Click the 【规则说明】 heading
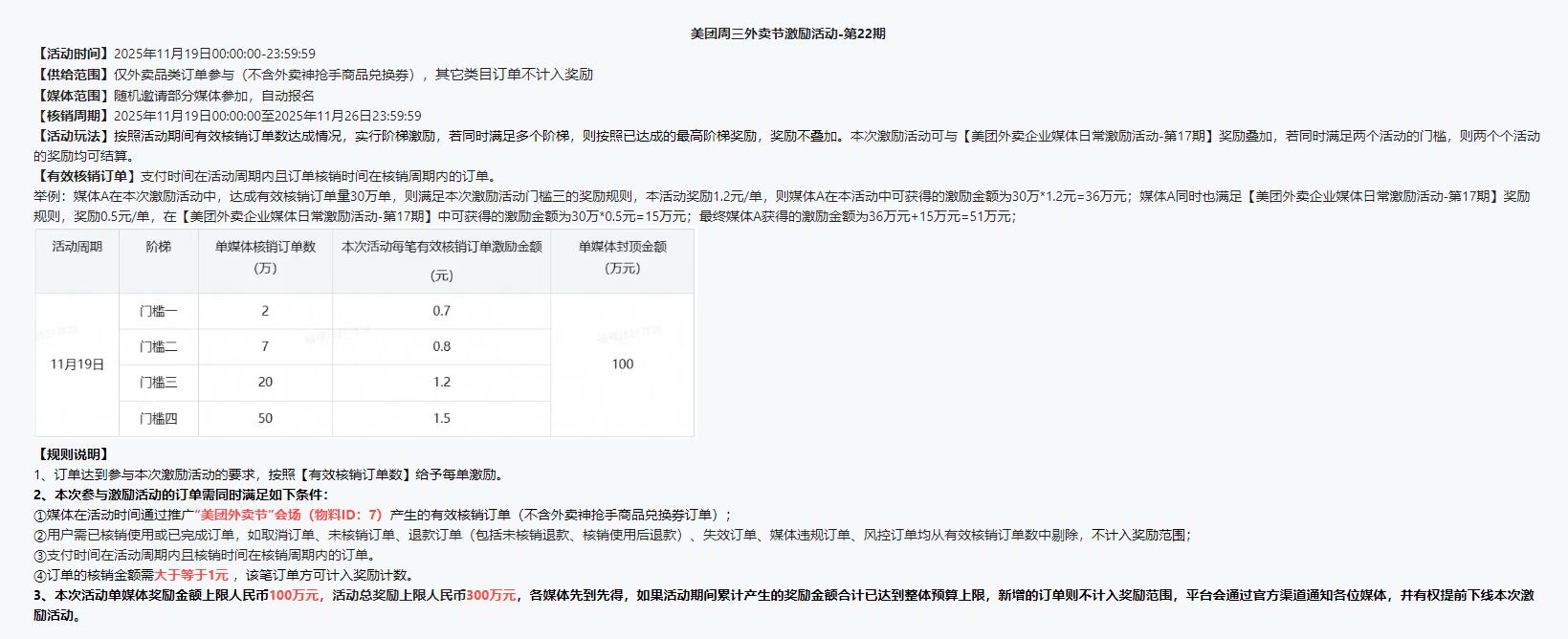The image size is (1568, 639). (73, 454)
